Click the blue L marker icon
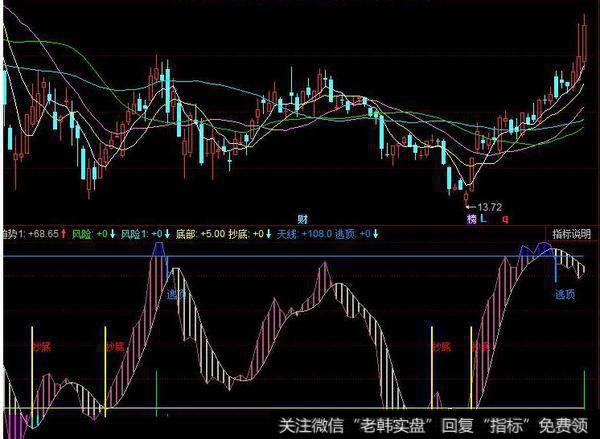600x439 pixels. tap(484, 217)
